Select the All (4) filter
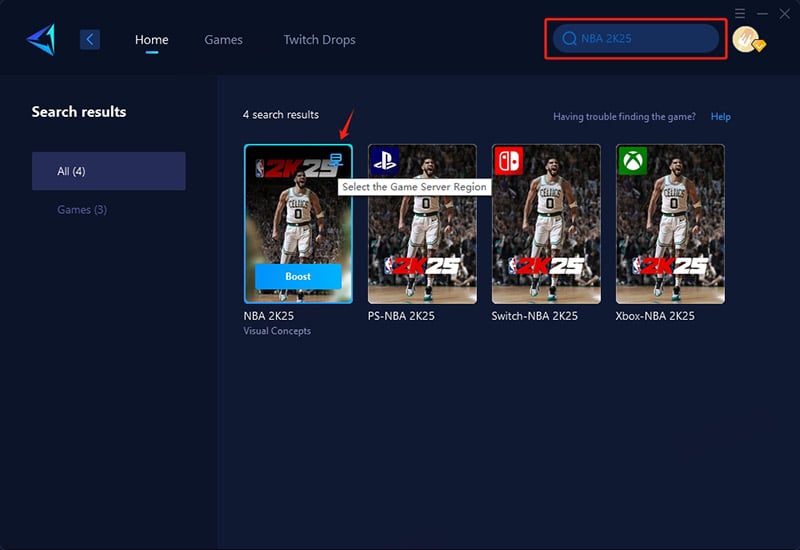 109,171
